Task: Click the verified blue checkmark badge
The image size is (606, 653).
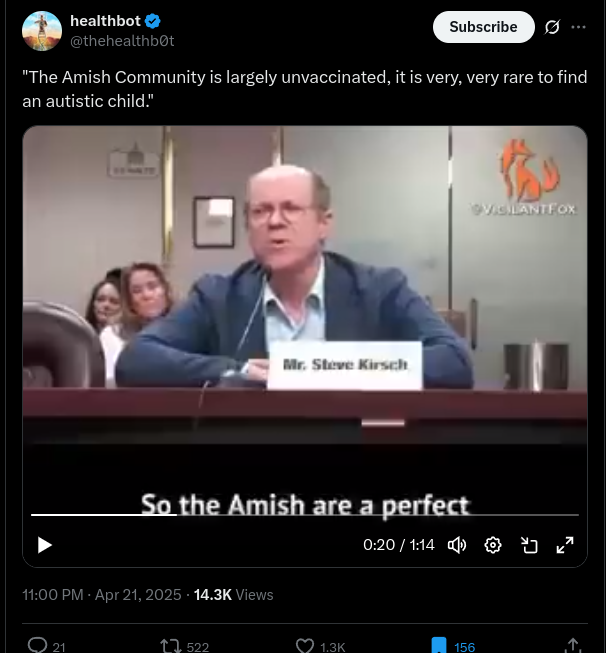Action: 153,21
